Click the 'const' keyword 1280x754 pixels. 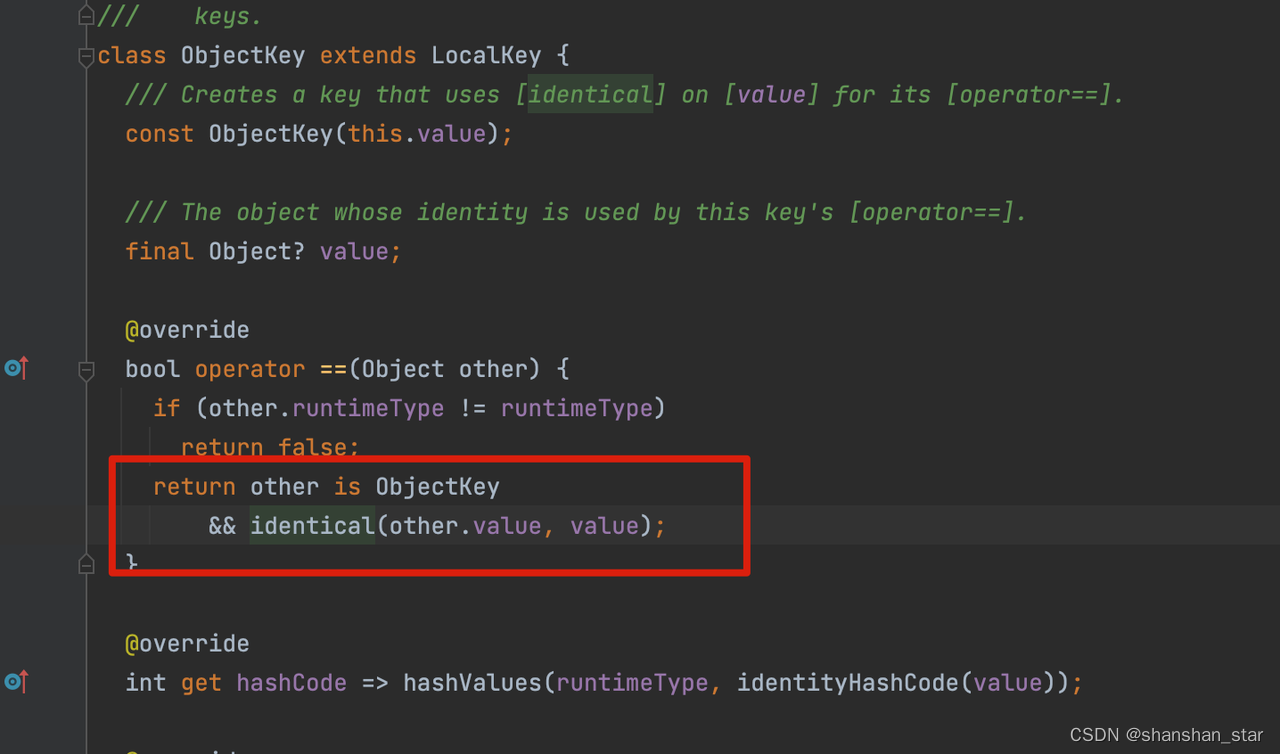click(159, 133)
